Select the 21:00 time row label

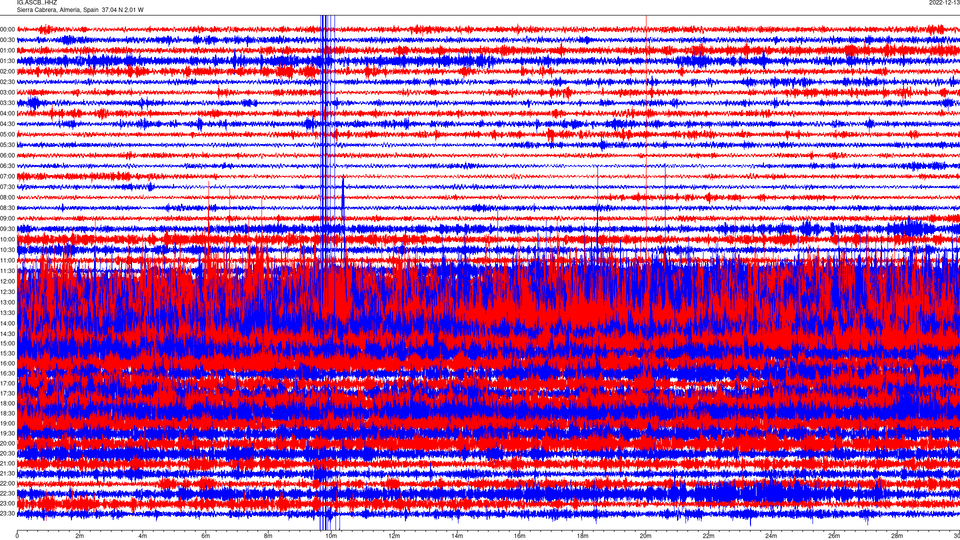[x=8, y=463]
